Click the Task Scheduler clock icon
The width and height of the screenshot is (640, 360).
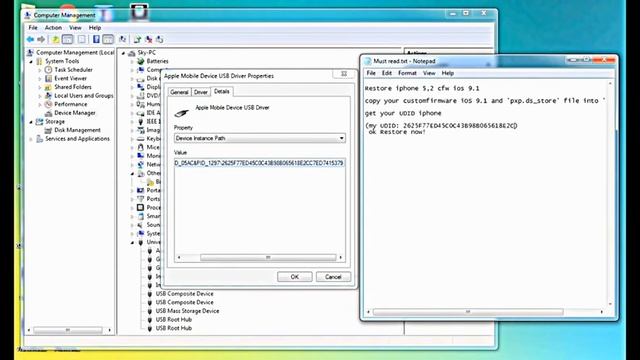48,70
